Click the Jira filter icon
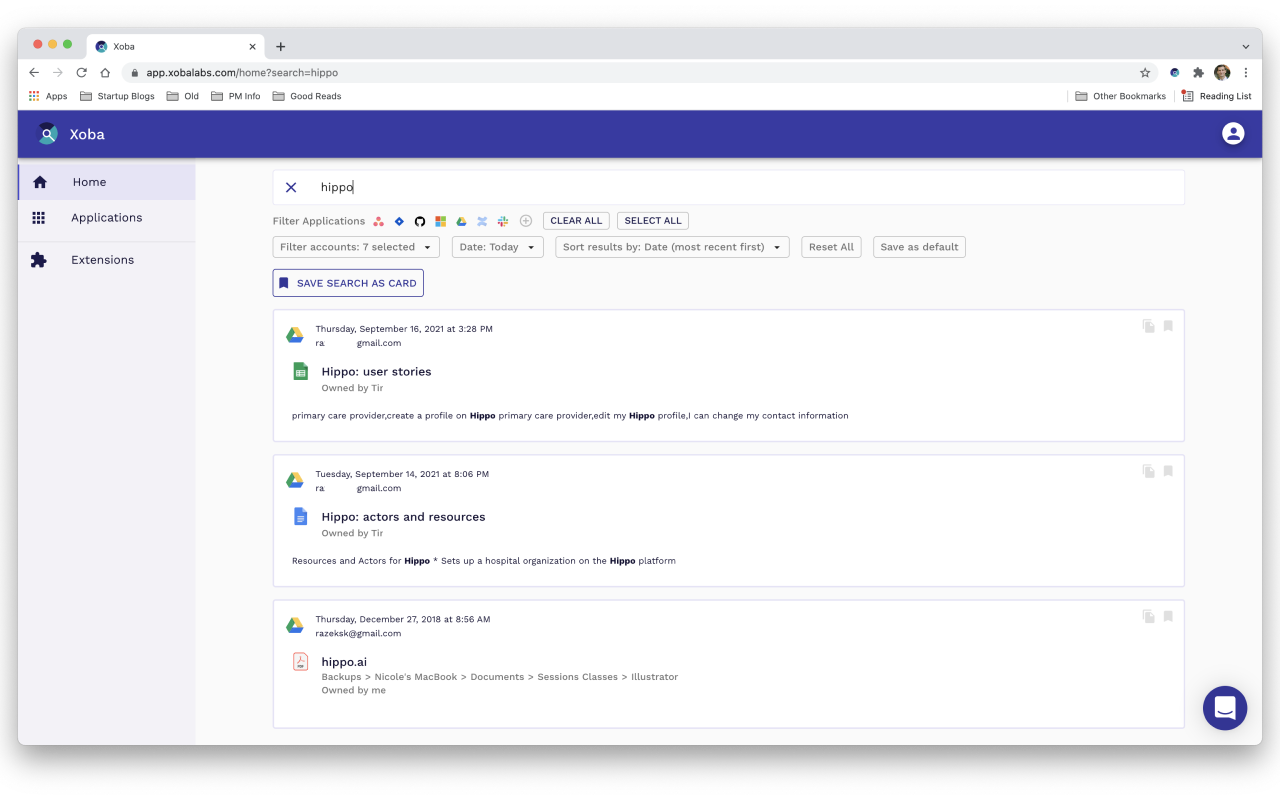This screenshot has width=1280, height=800. (x=399, y=221)
